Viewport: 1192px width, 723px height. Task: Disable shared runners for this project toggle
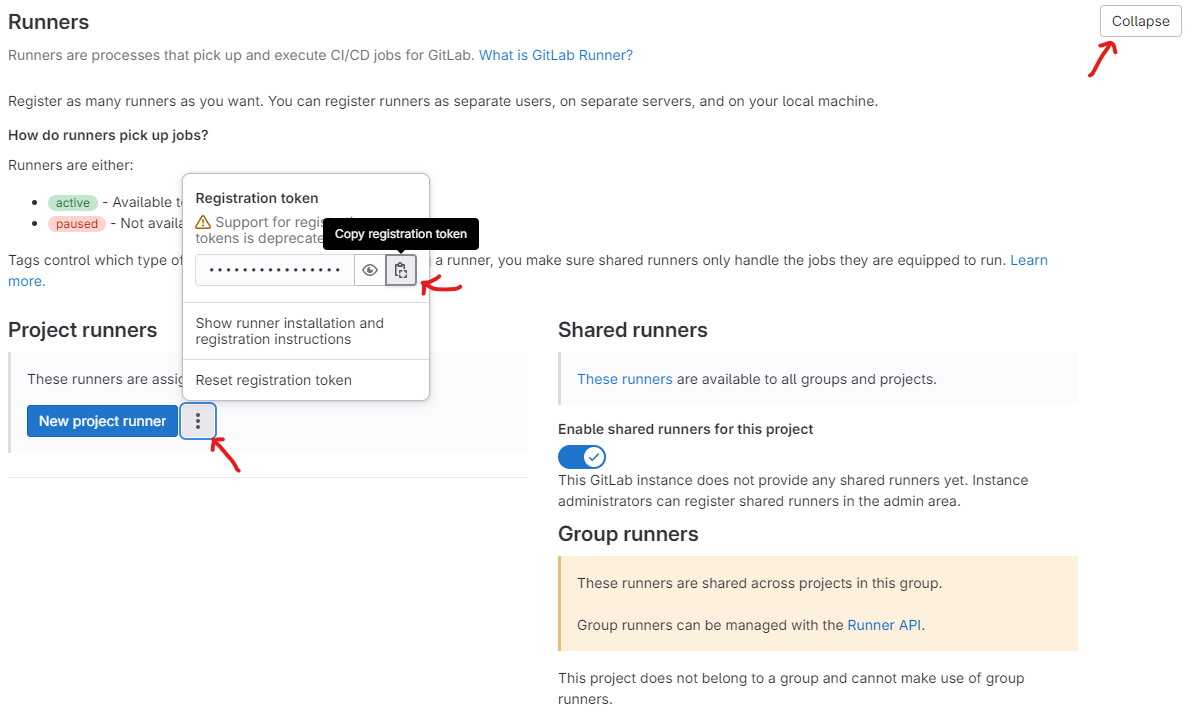point(582,457)
